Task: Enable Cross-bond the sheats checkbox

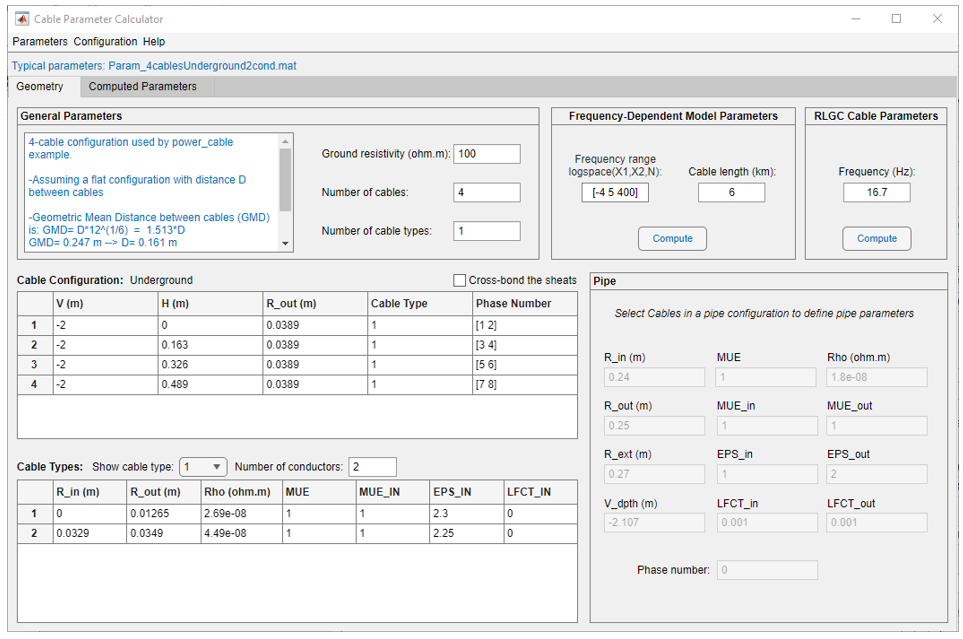Action: tap(460, 281)
